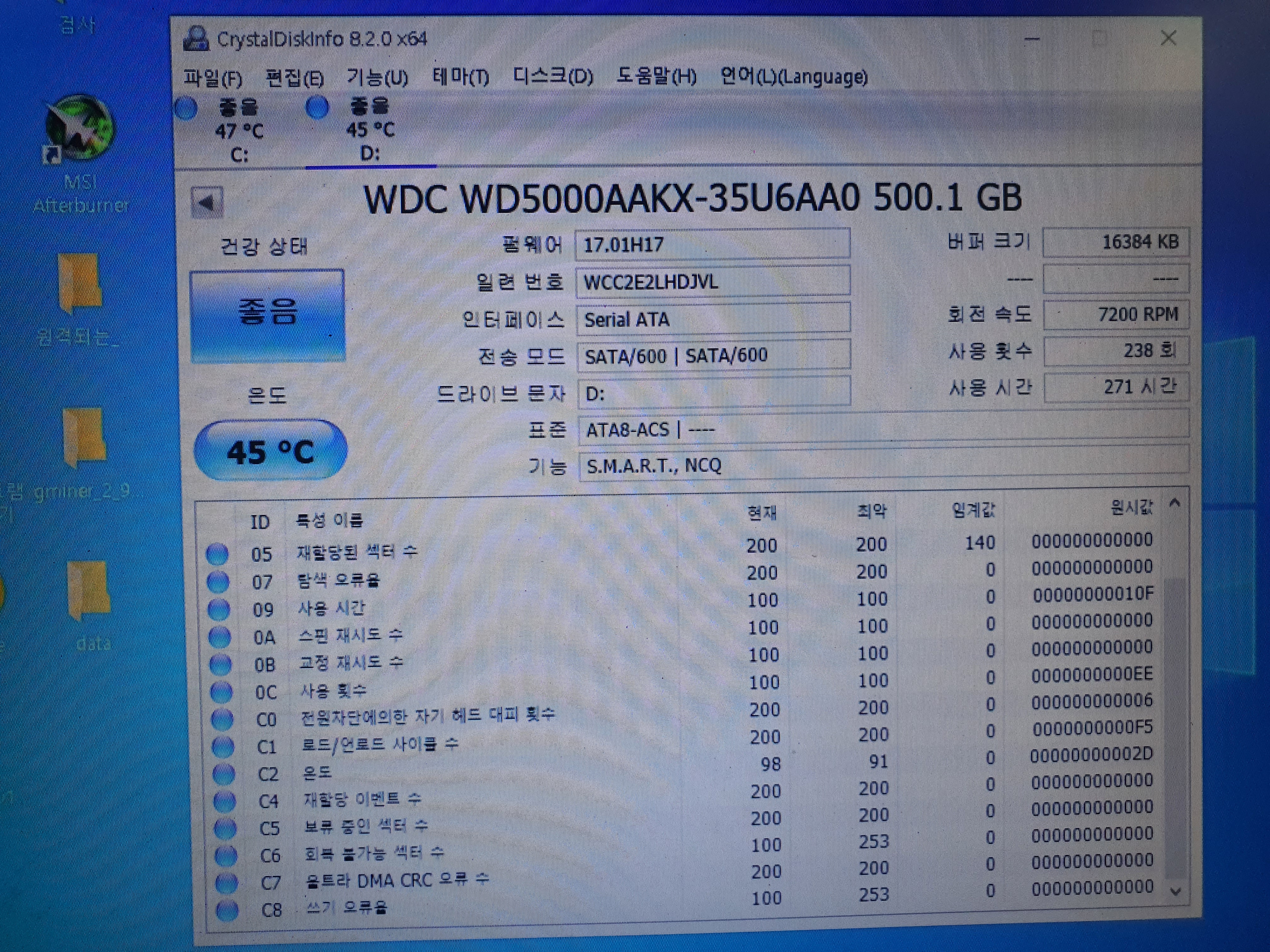Open the 편집(E) menu

pyautogui.click(x=295, y=77)
